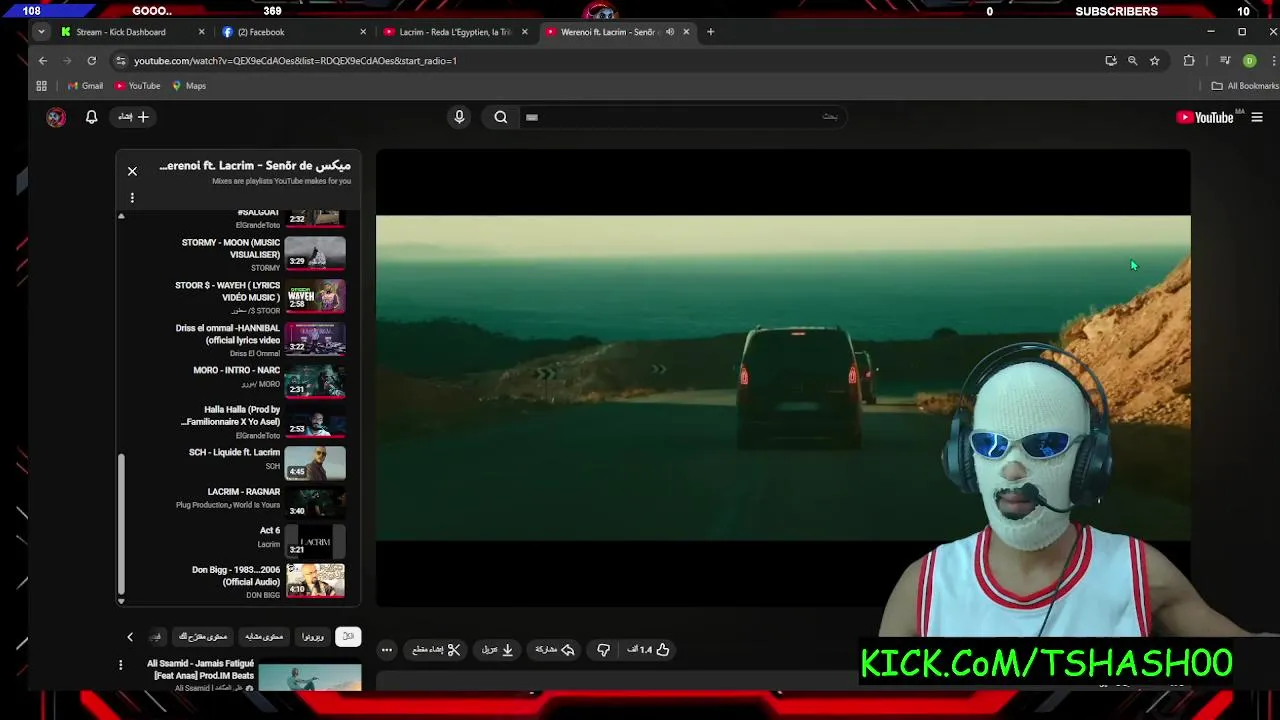Screen dimensions: 1280x720
Task: Open the Chrome profile D avatar
Action: [x=1249, y=61]
